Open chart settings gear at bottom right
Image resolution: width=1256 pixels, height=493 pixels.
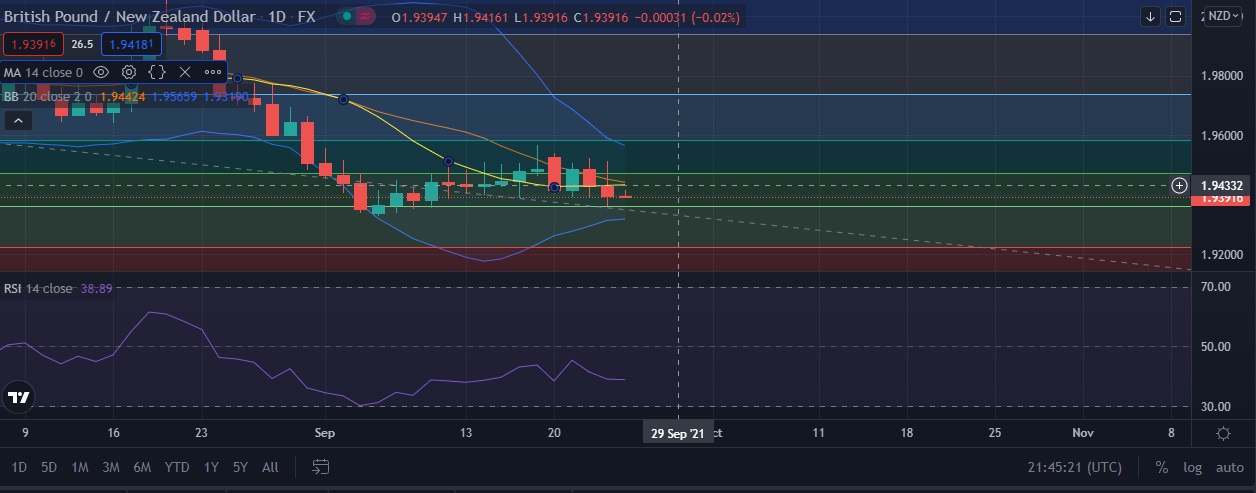(x=1223, y=433)
